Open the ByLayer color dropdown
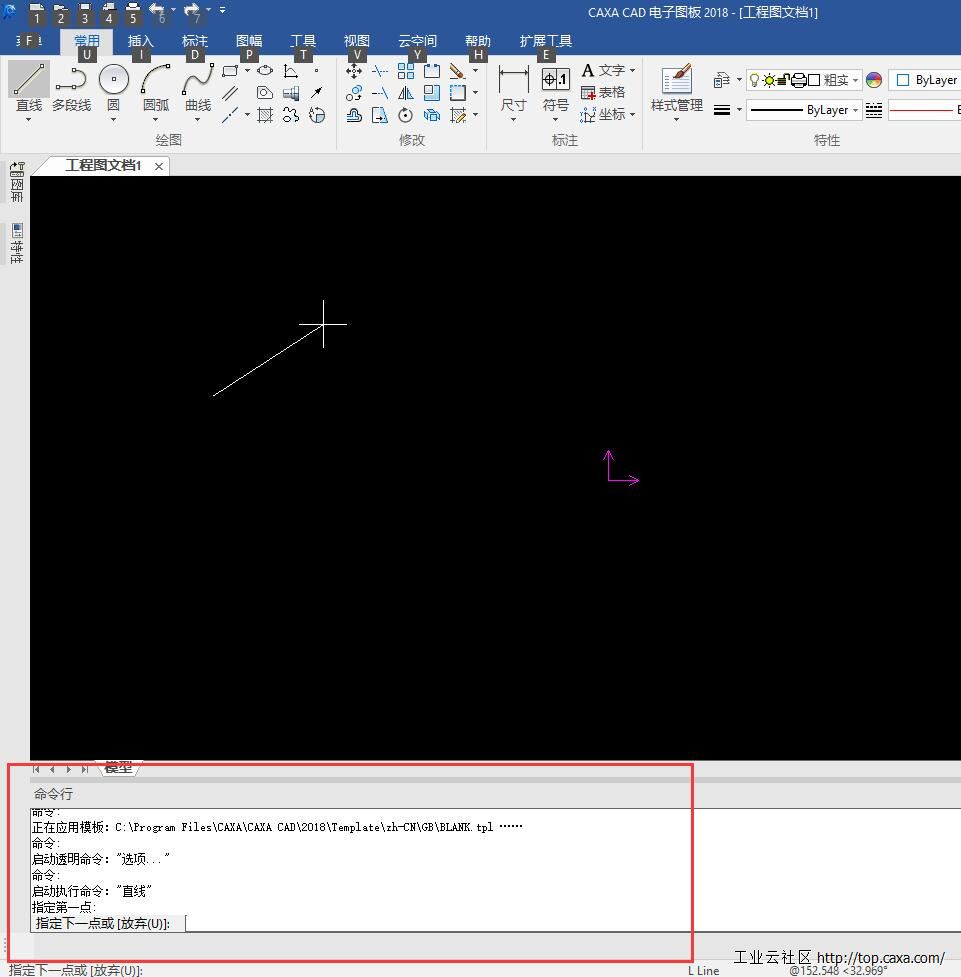961x977 pixels. pyautogui.click(x=925, y=80)
